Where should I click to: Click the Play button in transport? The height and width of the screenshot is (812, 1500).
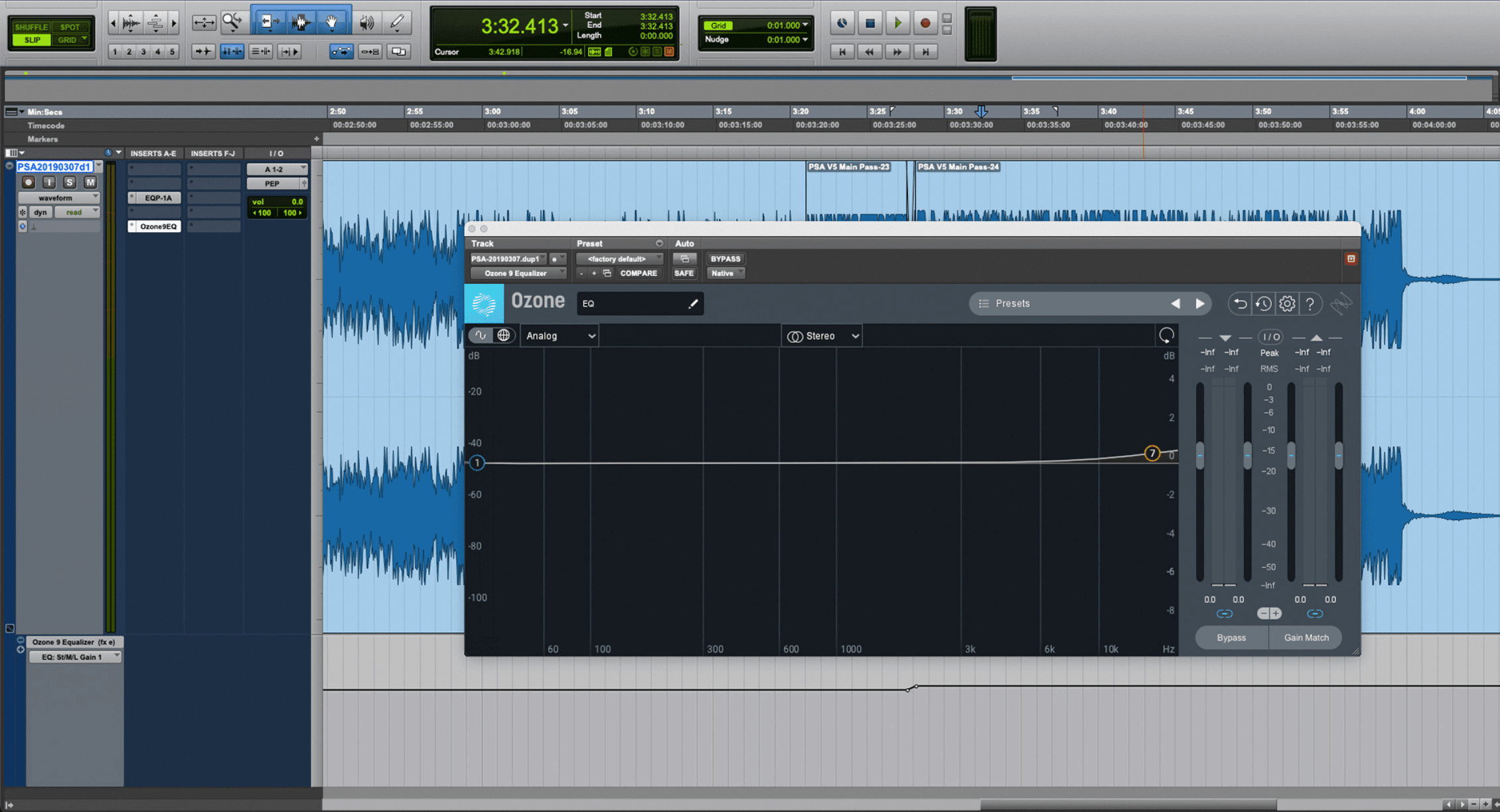click(897, 23)
